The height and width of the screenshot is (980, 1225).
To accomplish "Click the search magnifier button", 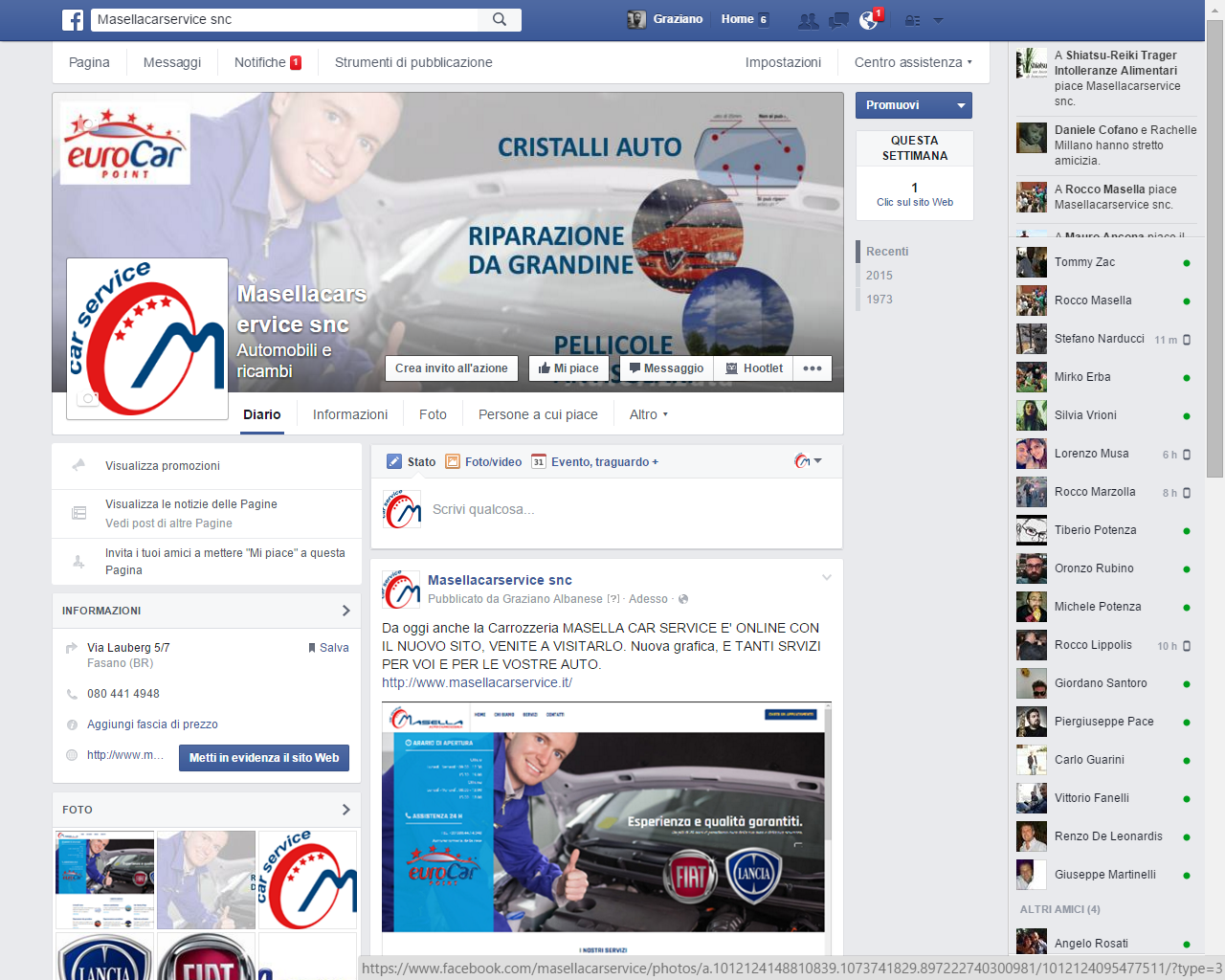I will pos(500,19).
